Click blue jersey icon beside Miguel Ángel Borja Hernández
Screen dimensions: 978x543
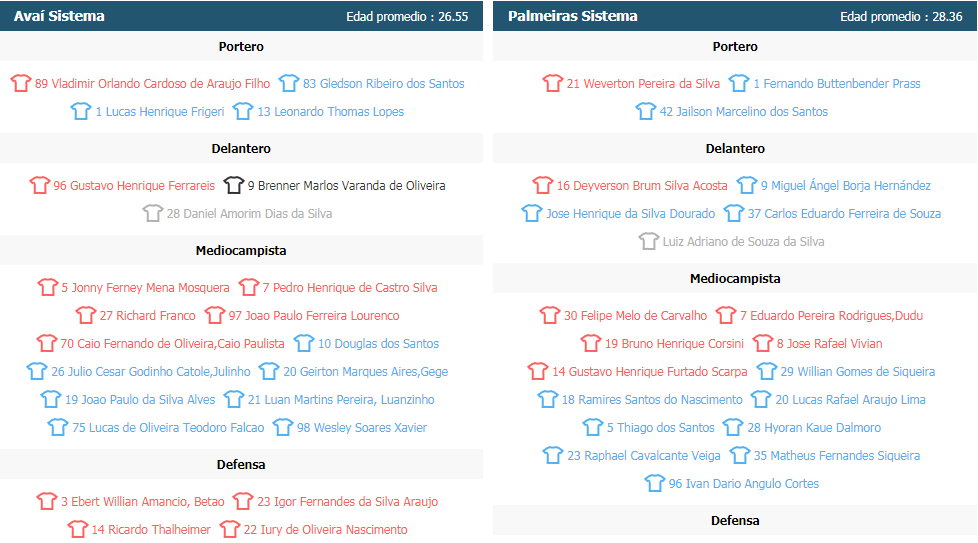[x=747, y=185]
